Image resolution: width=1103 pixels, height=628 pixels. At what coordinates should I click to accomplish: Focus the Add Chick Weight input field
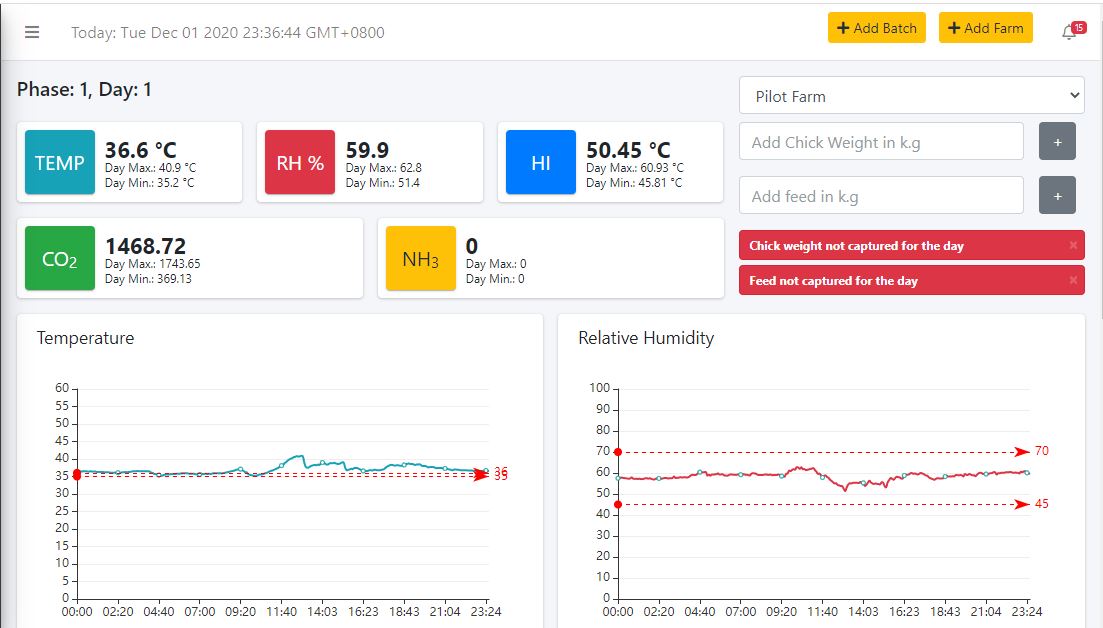coord(881,142)
